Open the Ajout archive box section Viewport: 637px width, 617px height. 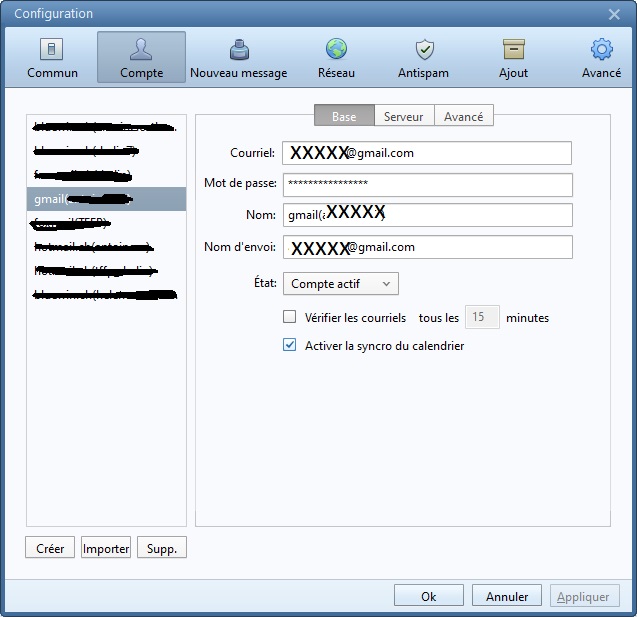coord(513,58)
